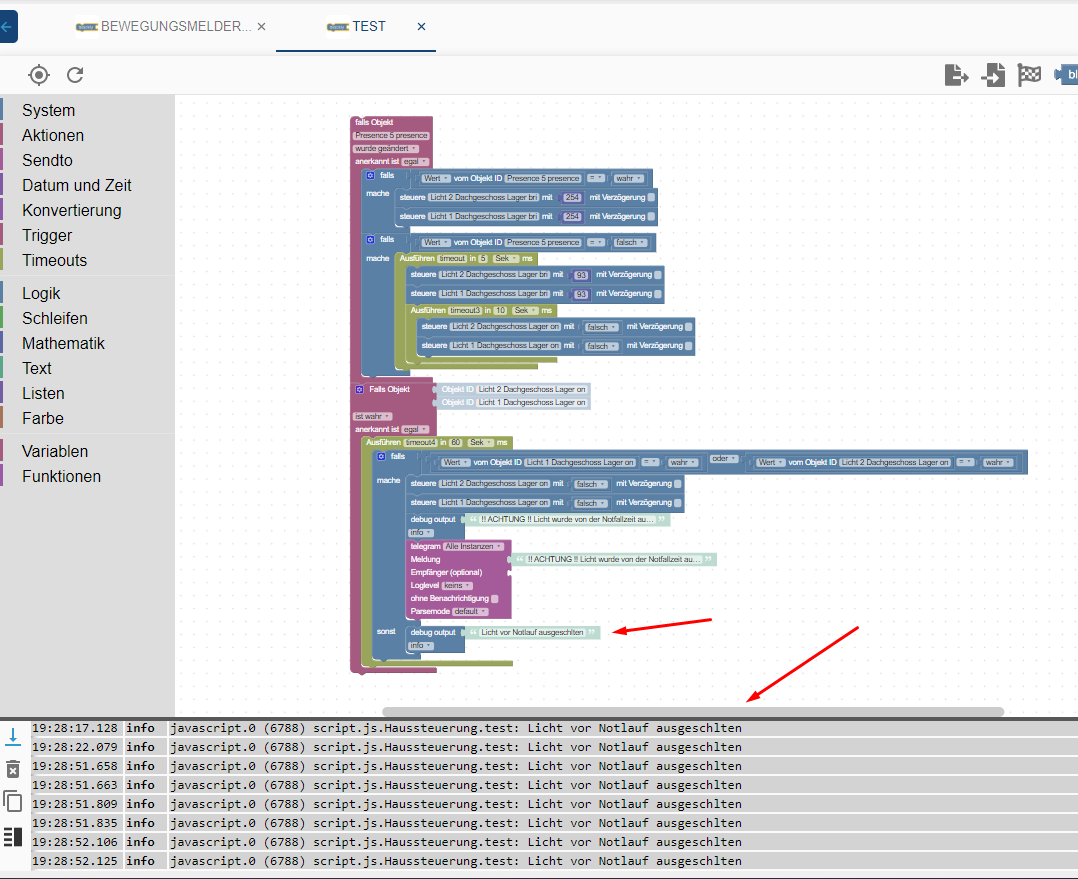Click the locate script target icon
This screenshot has width=1078, height=879.
coord(39,75)
